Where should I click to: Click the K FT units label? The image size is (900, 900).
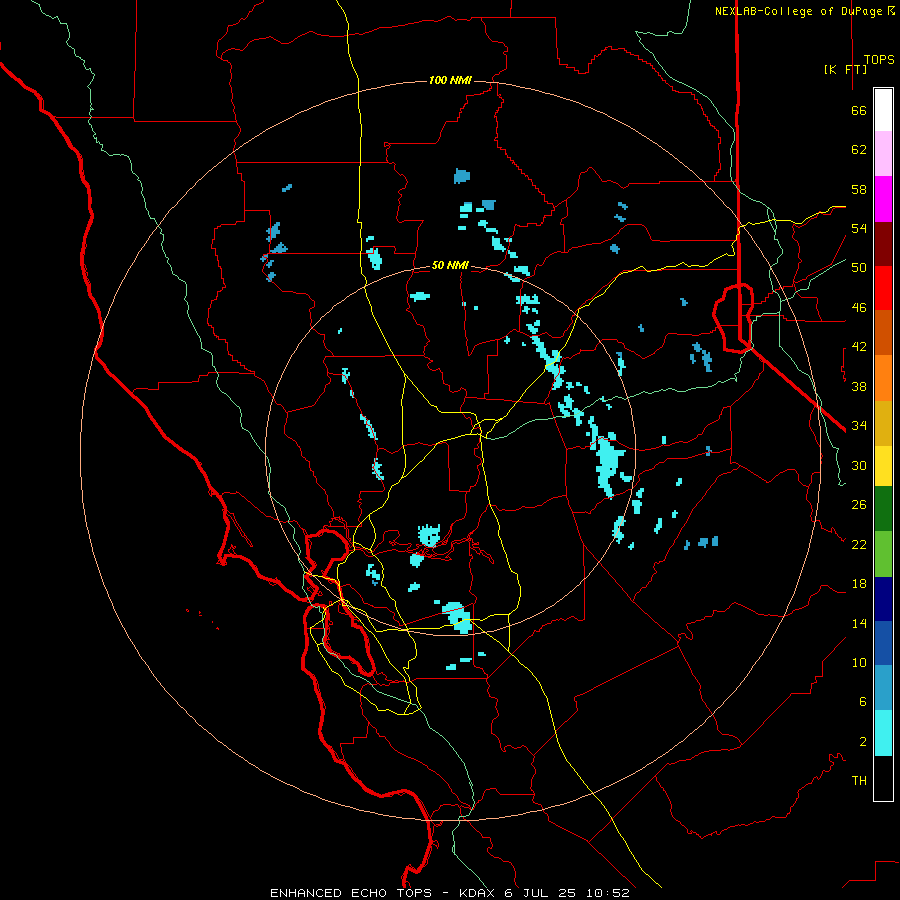click(x=845, y=70)
